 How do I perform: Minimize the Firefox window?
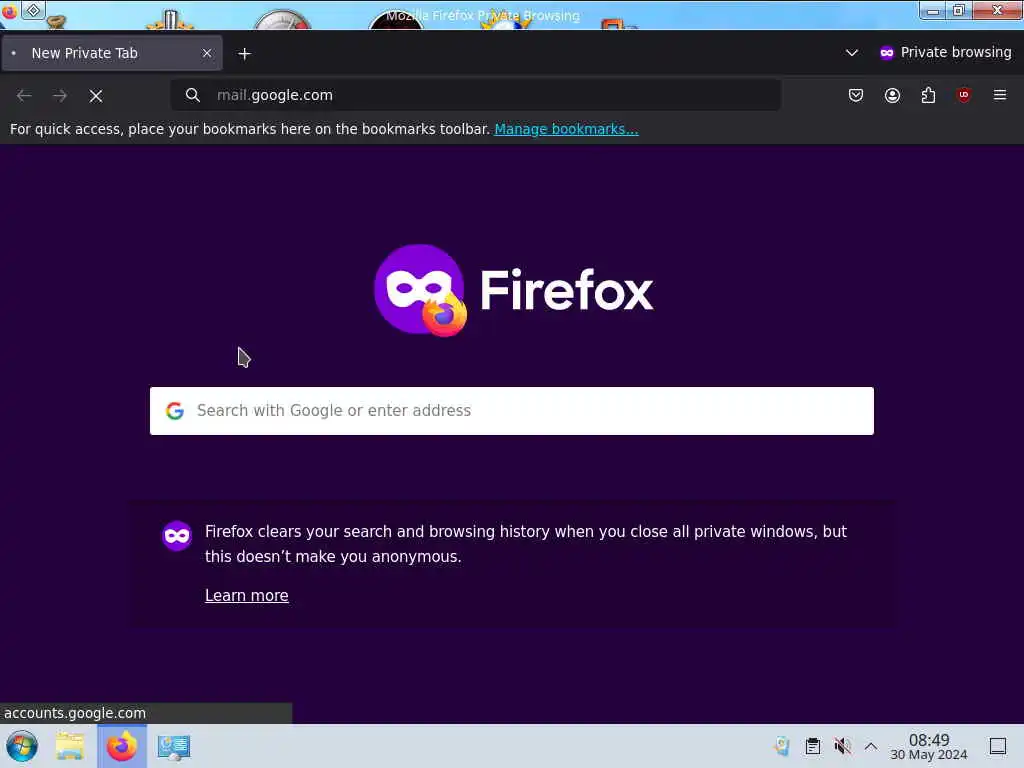point(933,10)
